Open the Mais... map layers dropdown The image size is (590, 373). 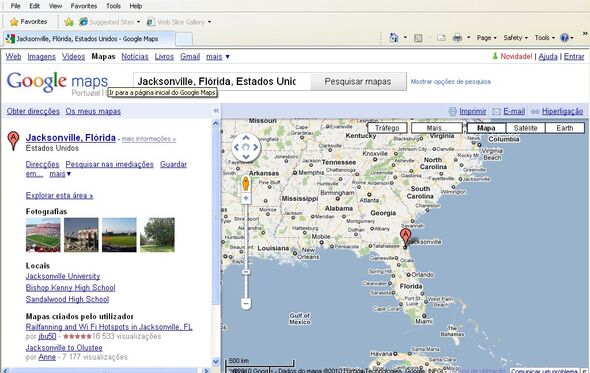pyautogui.click(x=436, y=128)
